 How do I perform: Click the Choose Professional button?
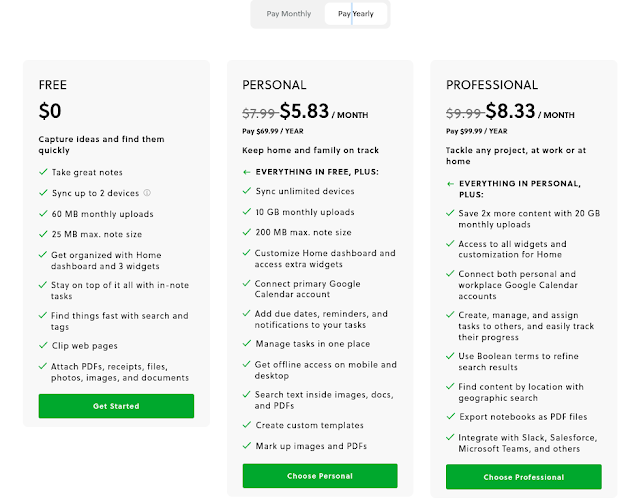coord(524,477)
